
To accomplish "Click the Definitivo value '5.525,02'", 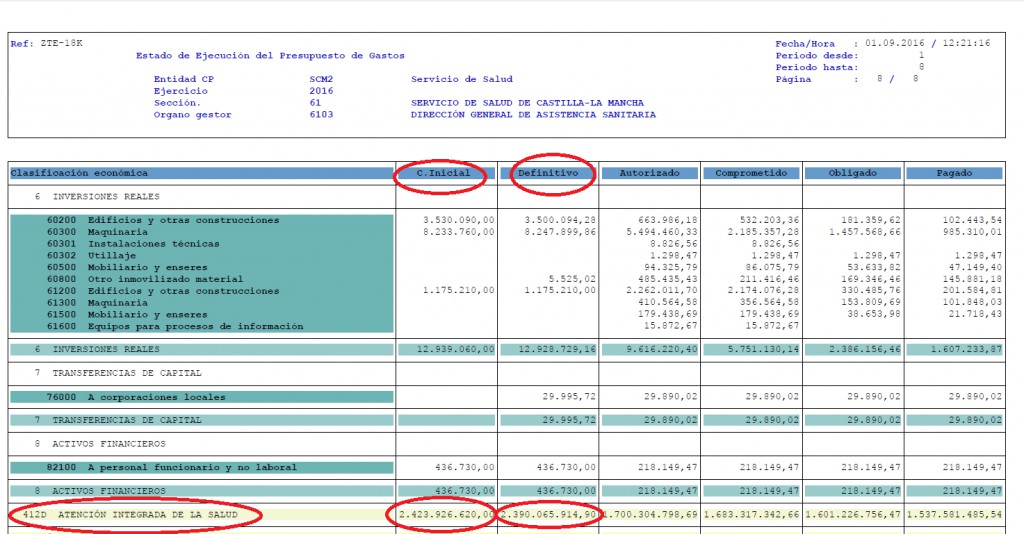I will 572,279.
